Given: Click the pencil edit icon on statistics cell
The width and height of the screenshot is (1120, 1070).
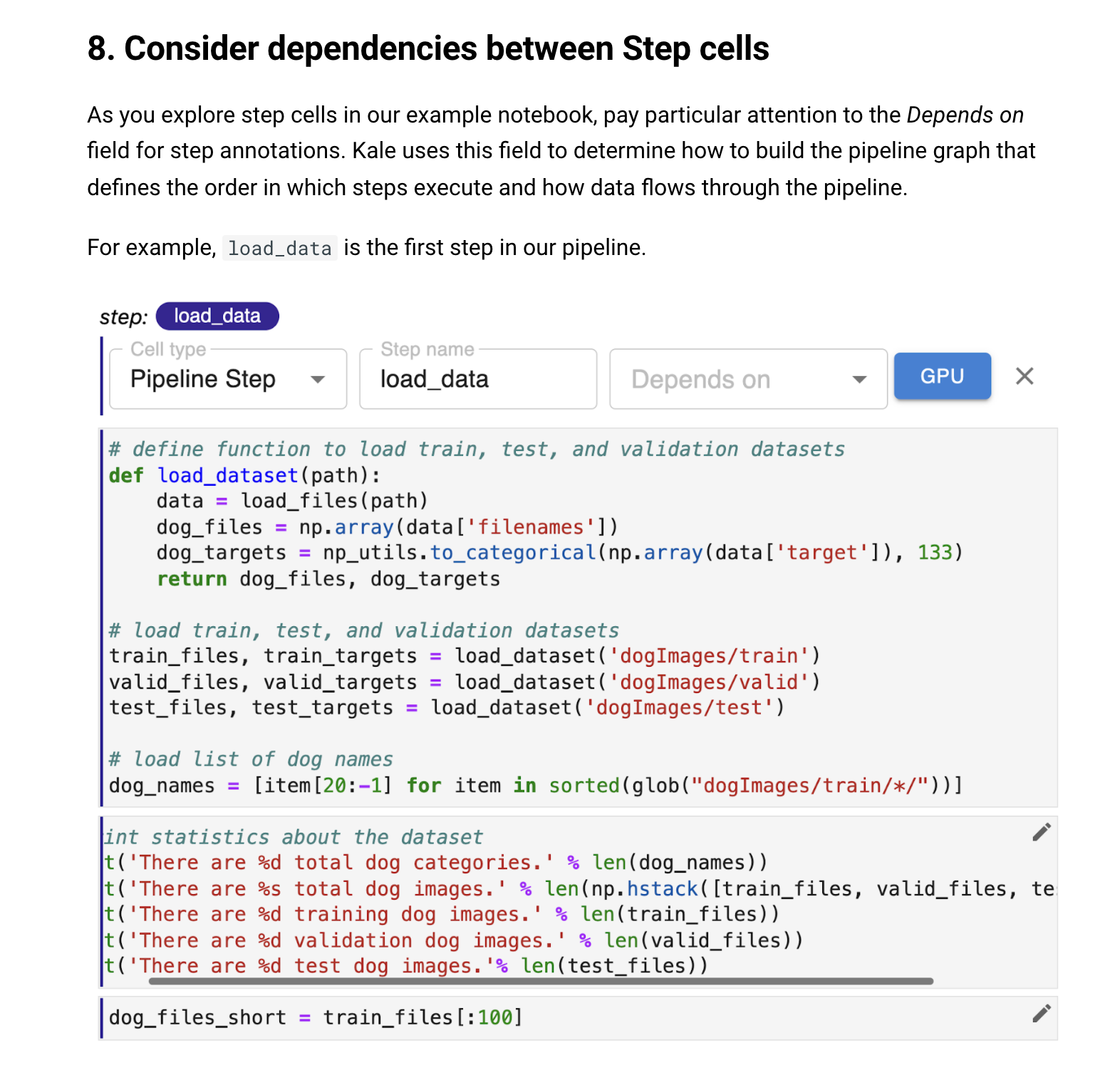Looking at the screenshot, I should click(1041, 832).
